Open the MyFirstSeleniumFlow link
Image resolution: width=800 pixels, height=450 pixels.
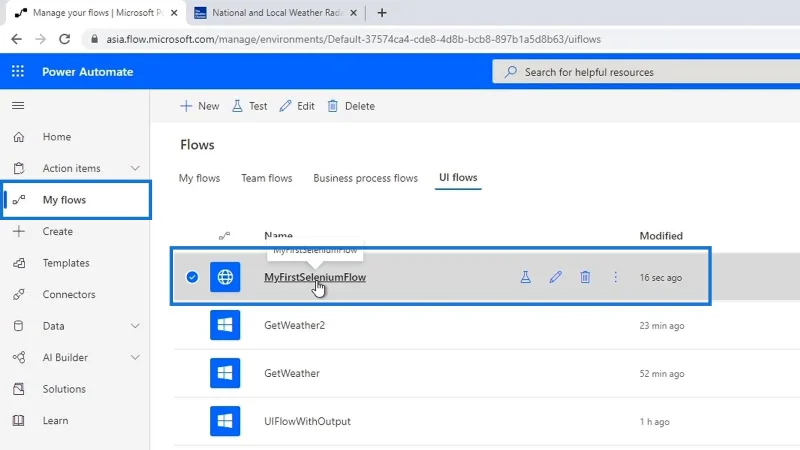[315, 277]
